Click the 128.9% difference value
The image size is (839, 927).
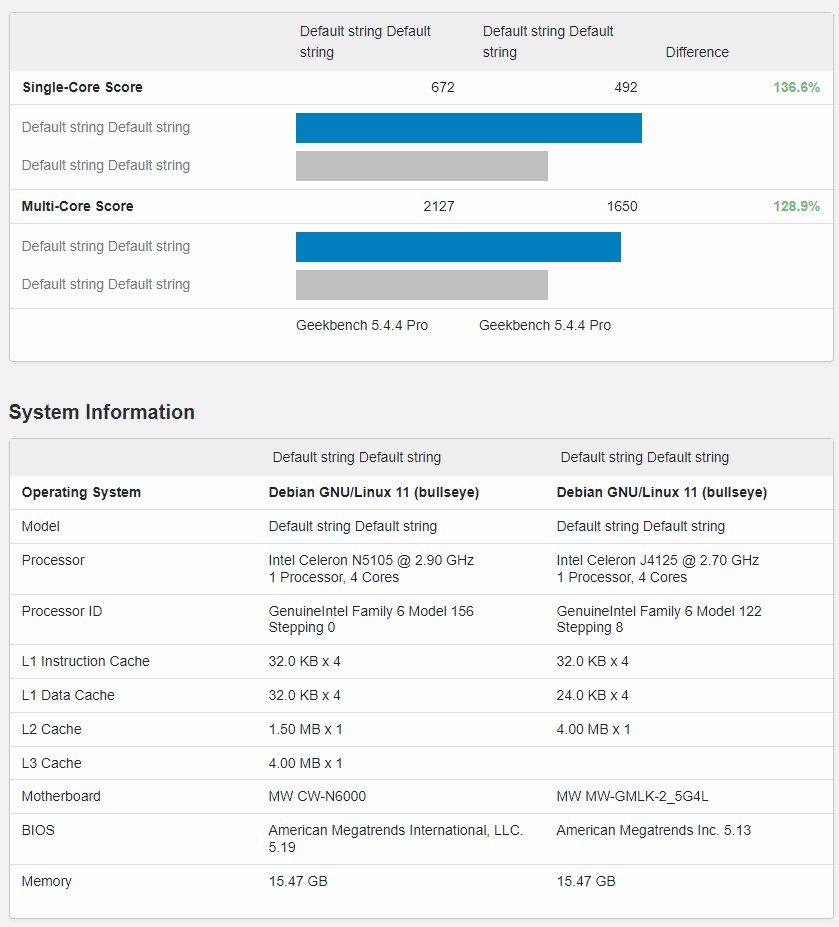point(796,206)
